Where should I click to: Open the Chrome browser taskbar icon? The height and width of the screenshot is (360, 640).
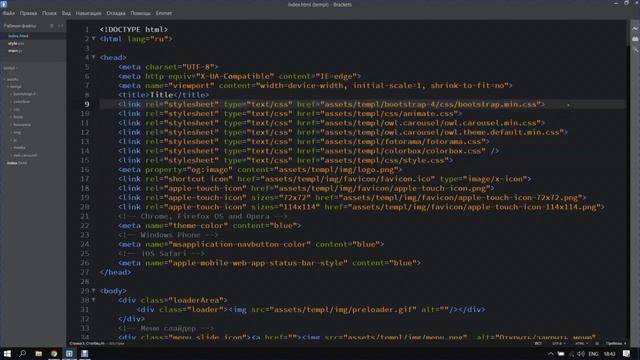click(x=54, y=353)
